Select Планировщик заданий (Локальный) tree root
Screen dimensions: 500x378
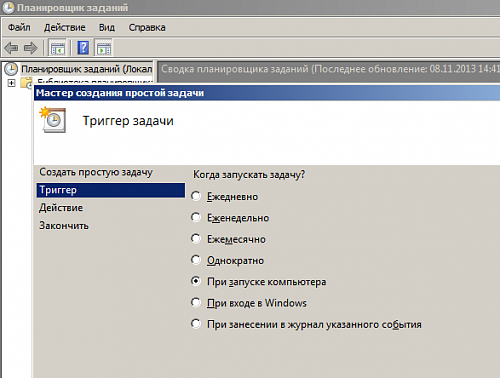tap(87, 69)
